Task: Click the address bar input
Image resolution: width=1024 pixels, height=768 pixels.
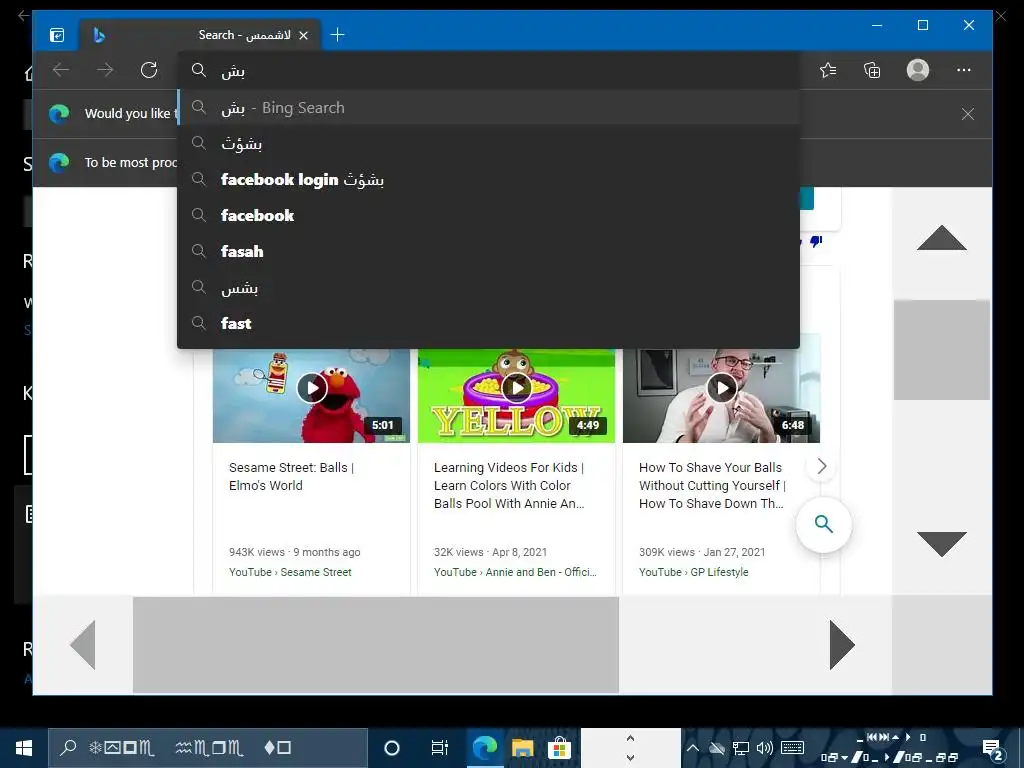Action: (x=488, y=71)
